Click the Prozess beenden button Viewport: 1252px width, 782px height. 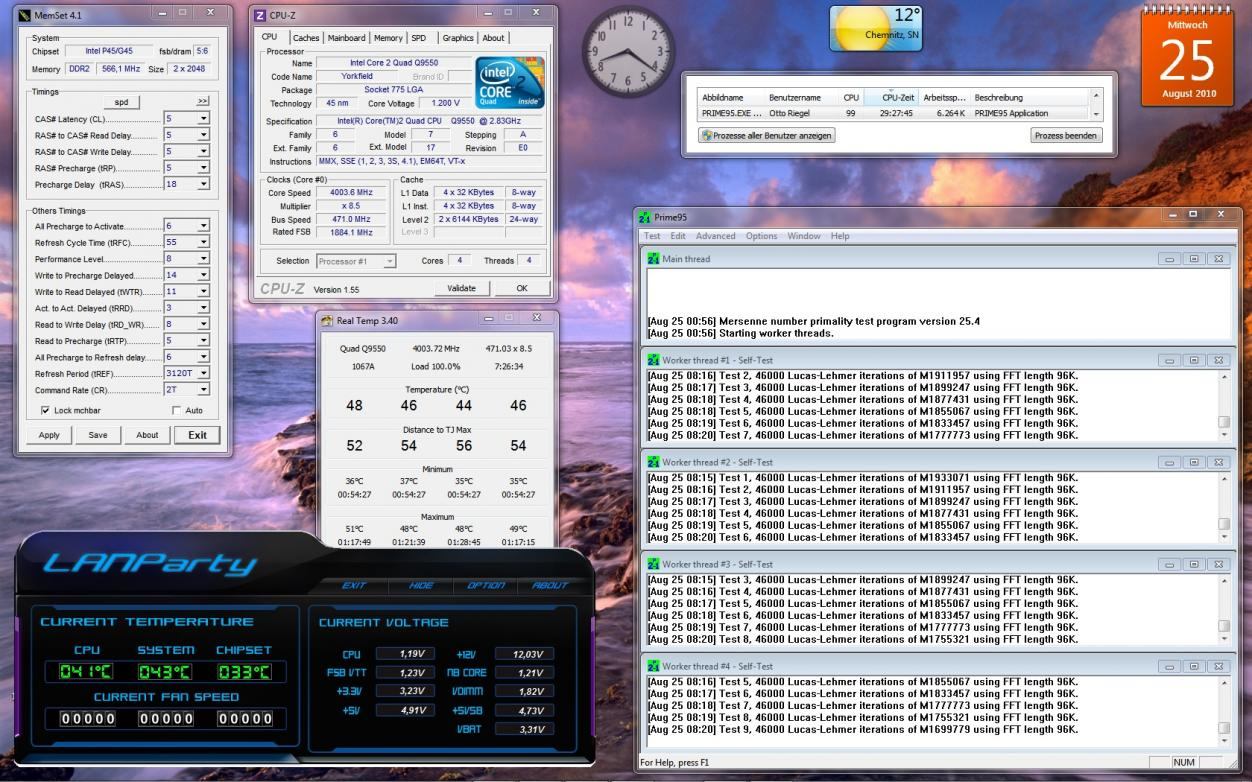point(1067,135)
